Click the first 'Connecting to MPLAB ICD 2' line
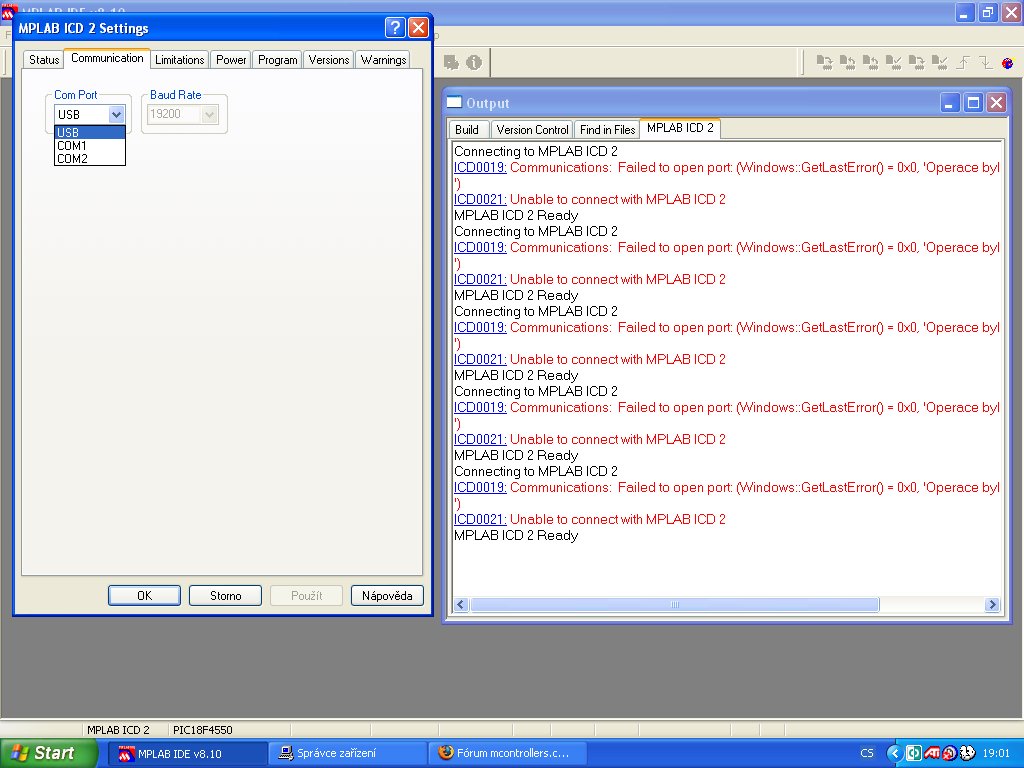The image size is (1024, 768). 536,152
